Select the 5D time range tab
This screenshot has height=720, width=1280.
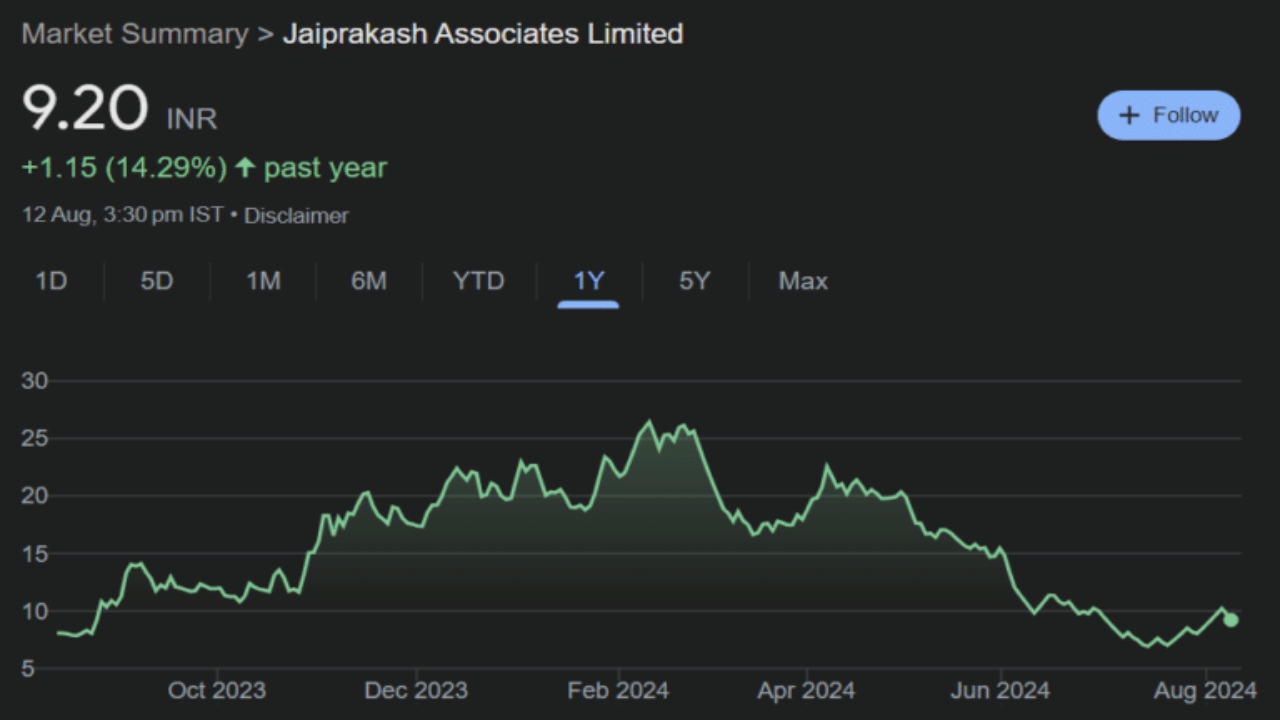click(x=157, y=281)
